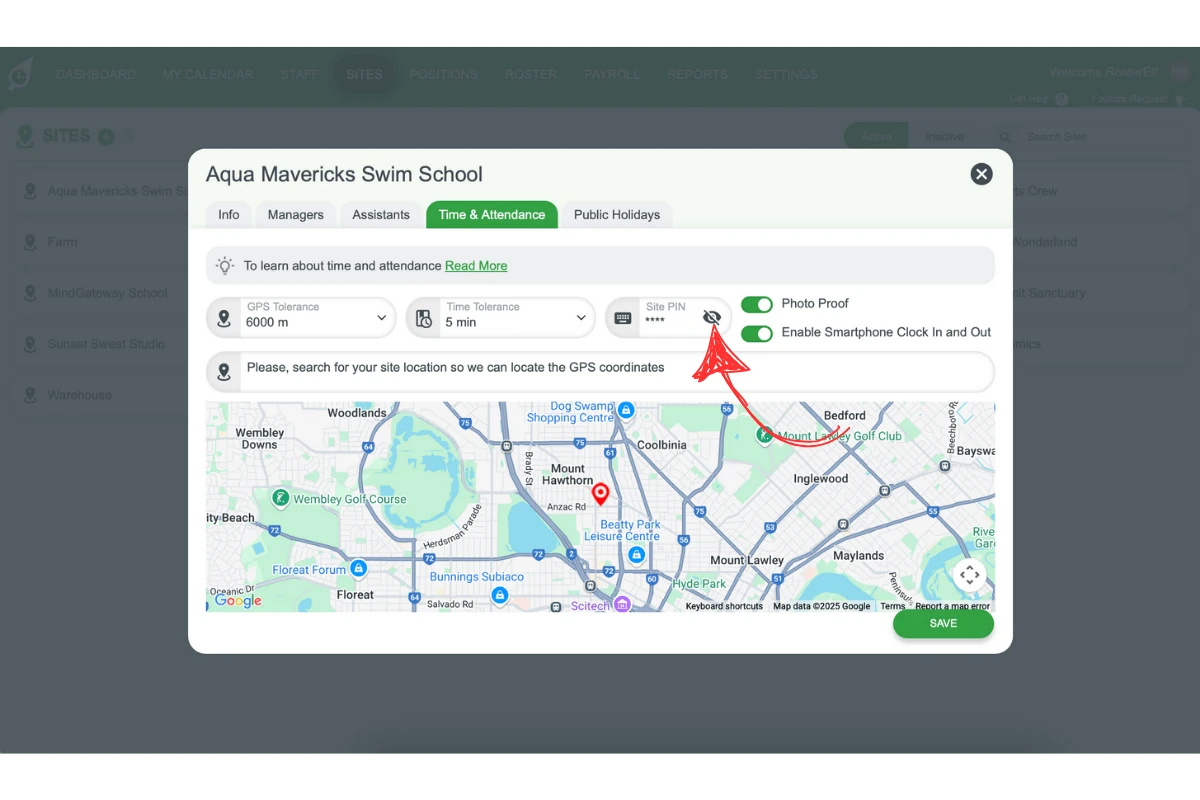The height and width of the screenshot is (800, 1200).
Task: Click the Dog Swamp Shopping Centre marker
Action: 626,410
